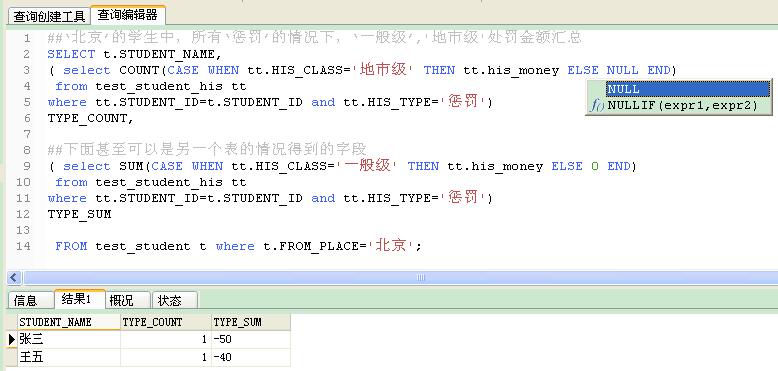Image resolution: width=778 pixels, height=371 pixels.
Task: Select the -50 value cell
Action: (251, 340)
